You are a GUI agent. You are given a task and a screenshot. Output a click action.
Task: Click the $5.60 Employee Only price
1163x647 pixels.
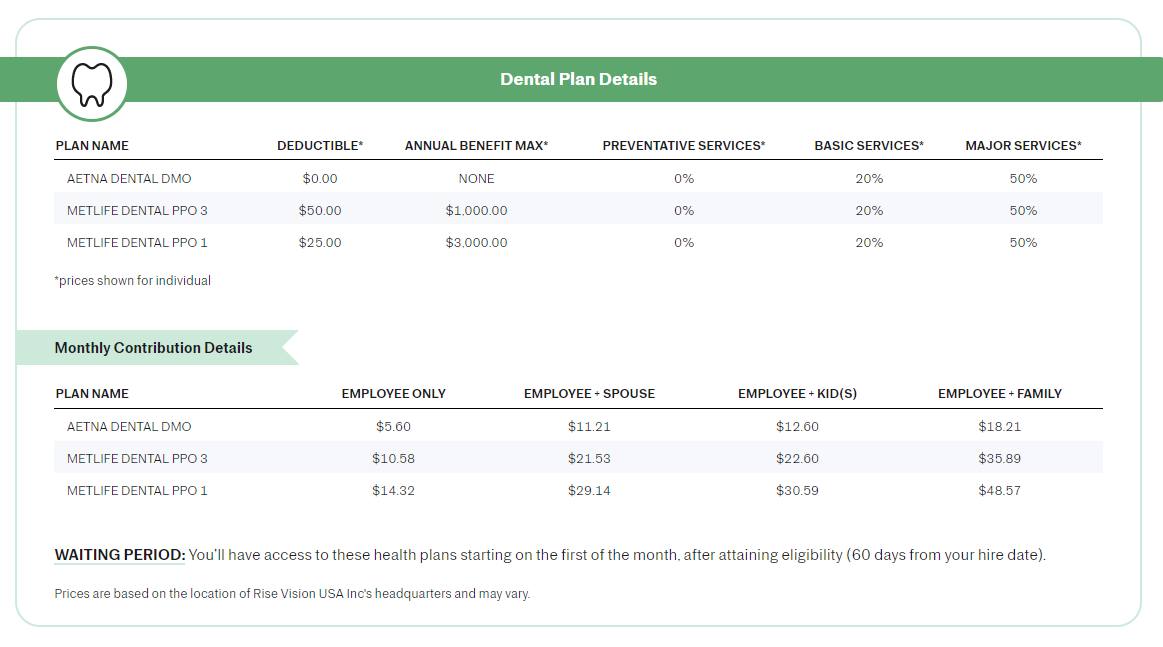click(393, 426)
